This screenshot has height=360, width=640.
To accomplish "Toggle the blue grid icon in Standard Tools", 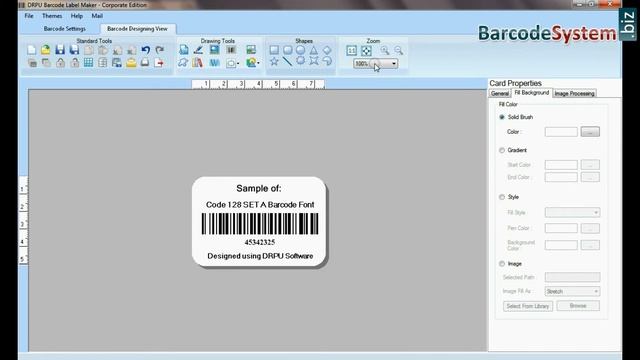I will click(89, 62).
